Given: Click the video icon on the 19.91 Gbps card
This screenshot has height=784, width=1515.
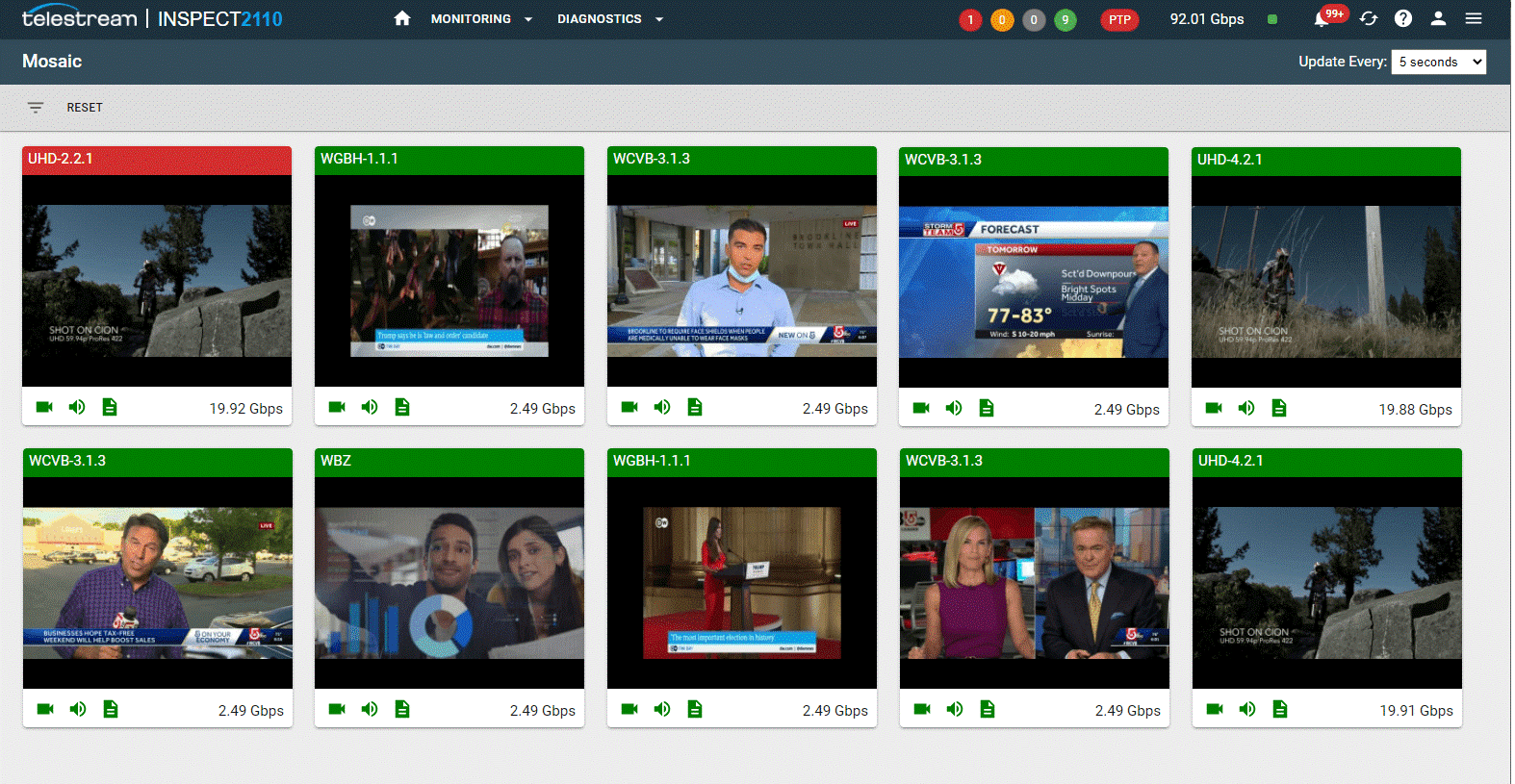Looking at the screenshot, I should (1215, 709).
